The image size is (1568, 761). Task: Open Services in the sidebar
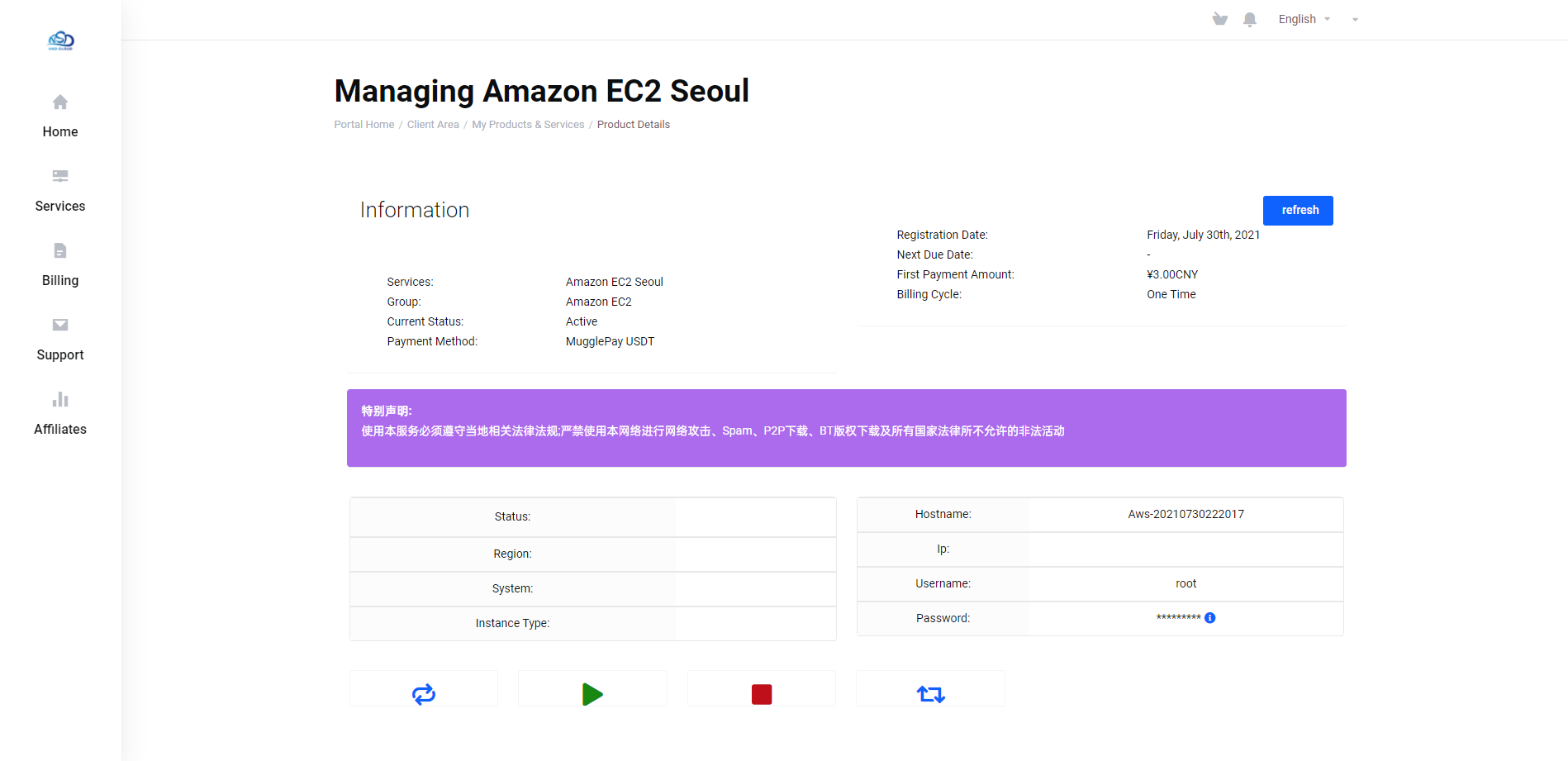(x=60, y=191)
